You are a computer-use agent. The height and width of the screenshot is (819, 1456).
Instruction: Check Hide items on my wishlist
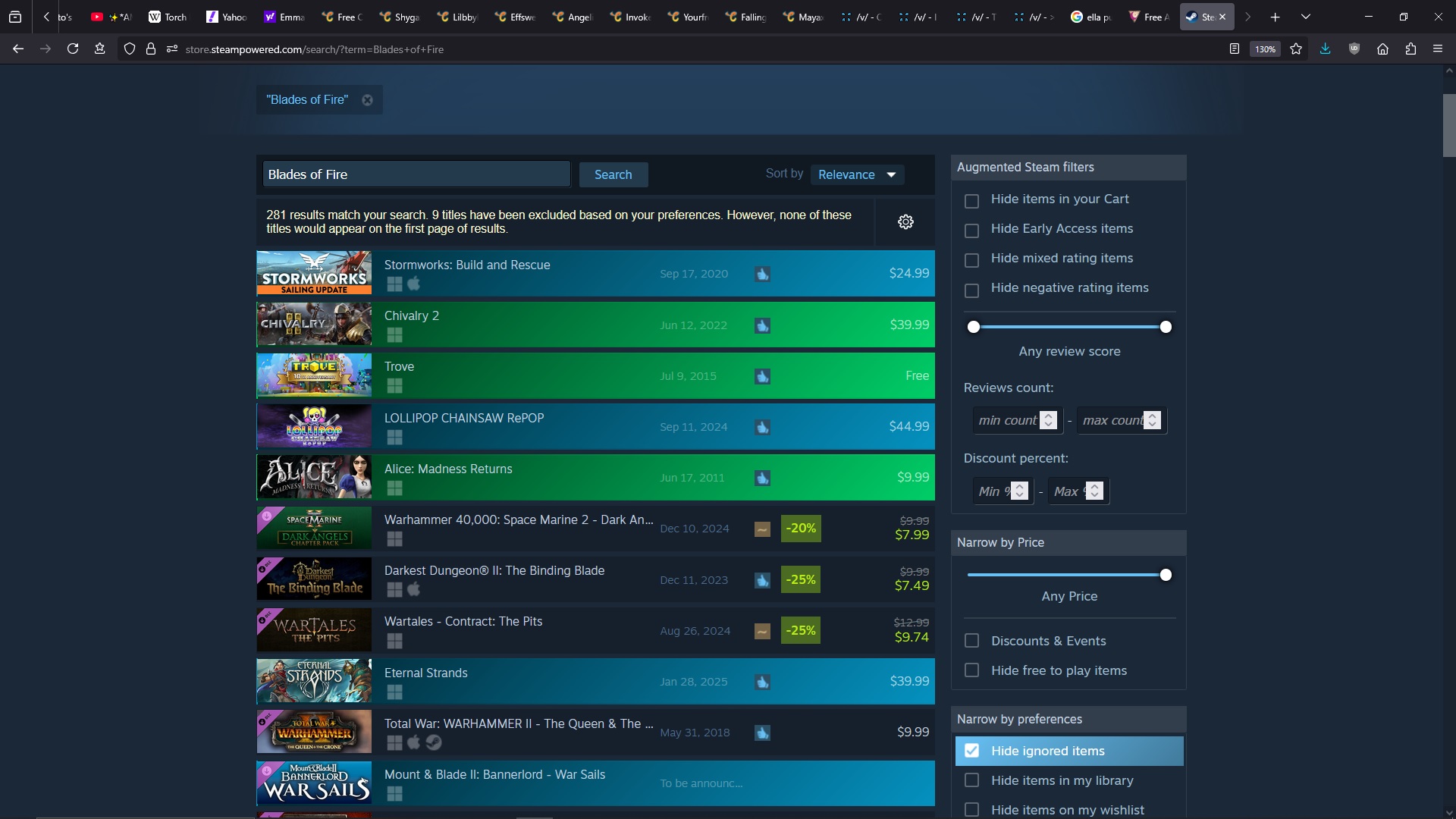(971, 810)
